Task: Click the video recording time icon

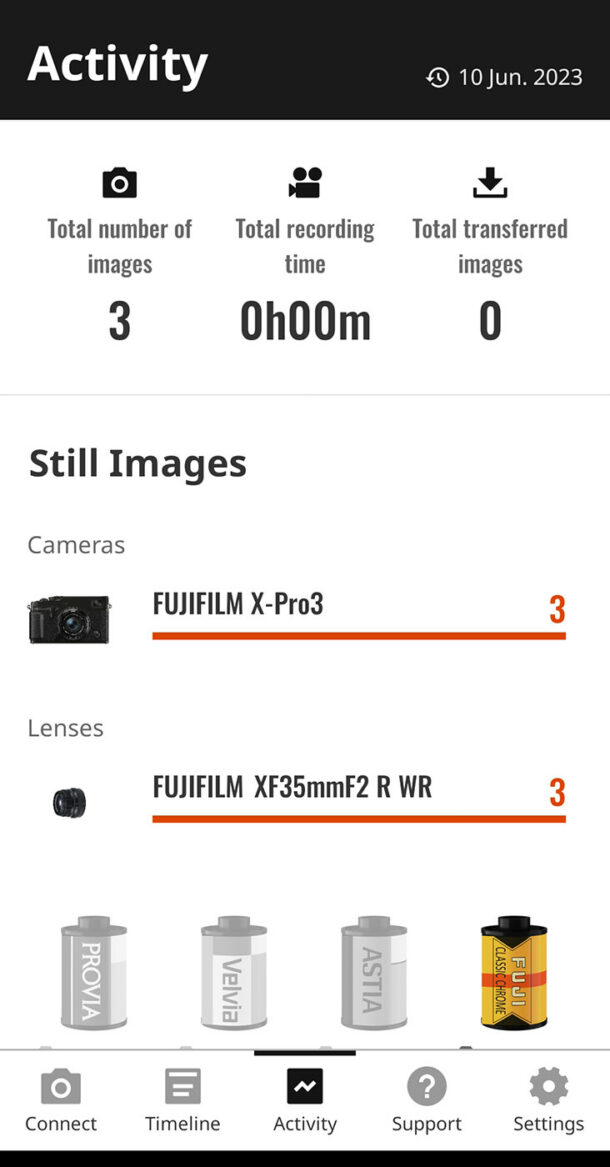Action: [303, 183]
